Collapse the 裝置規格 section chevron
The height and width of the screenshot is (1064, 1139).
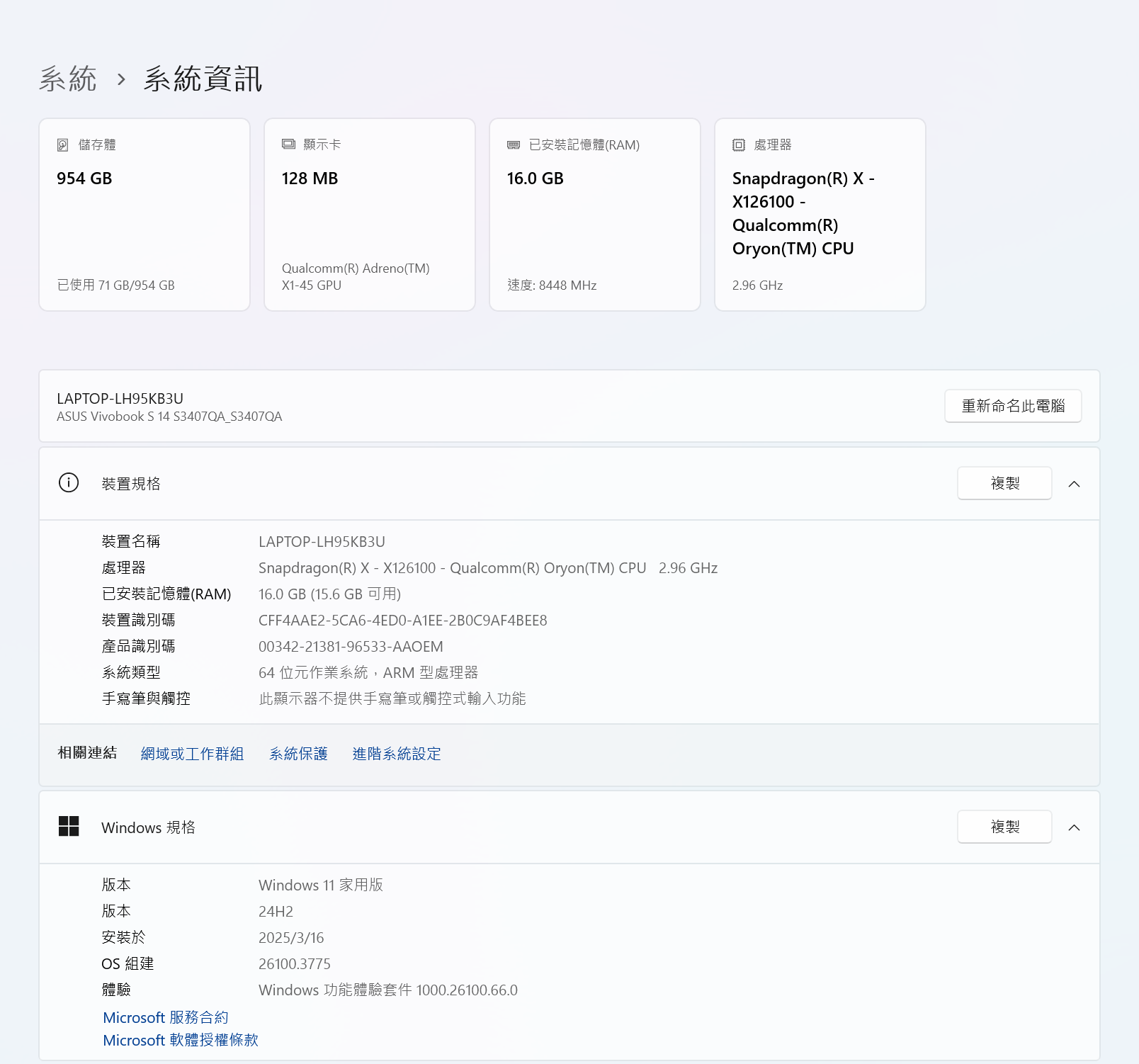pos(1074,484)
